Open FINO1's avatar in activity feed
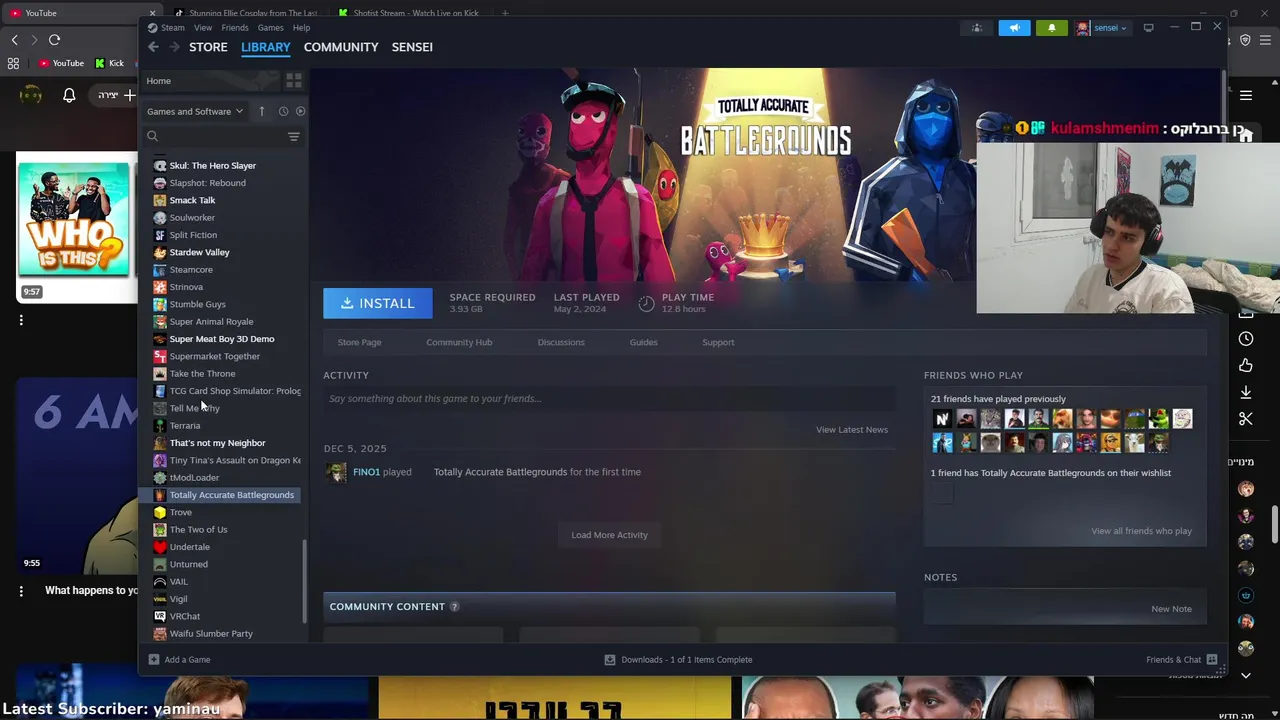 click(337, 472)
